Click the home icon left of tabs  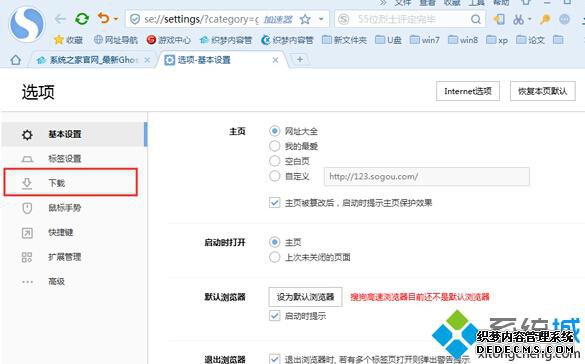pos(16,60)
